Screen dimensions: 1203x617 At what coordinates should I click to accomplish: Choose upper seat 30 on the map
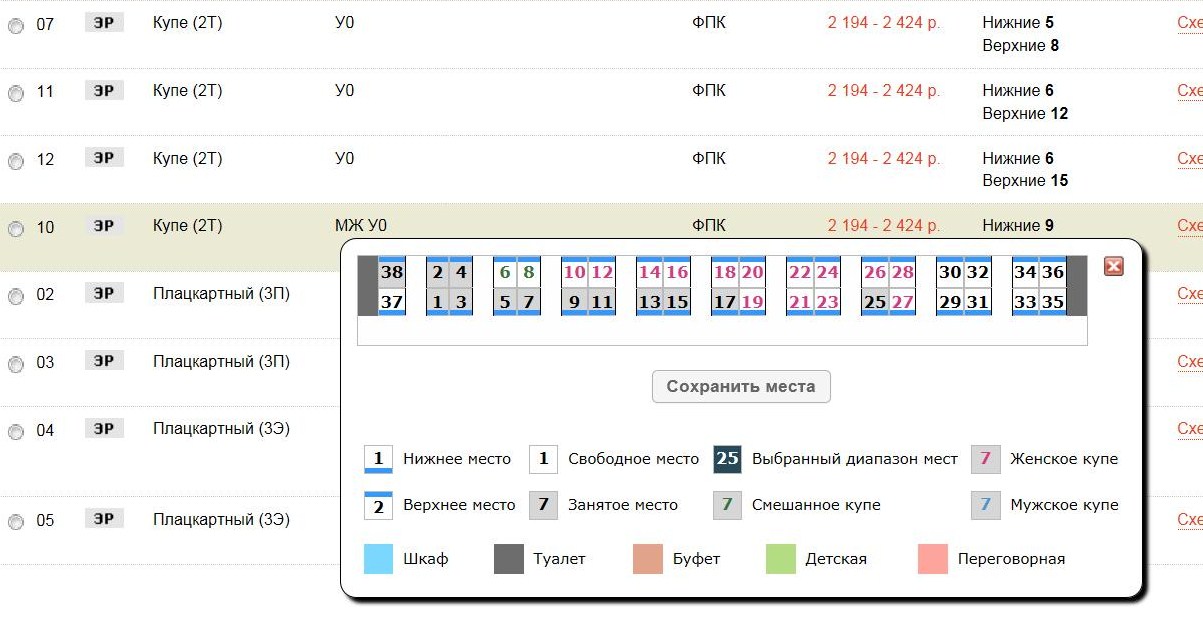(x=950, y=272)
